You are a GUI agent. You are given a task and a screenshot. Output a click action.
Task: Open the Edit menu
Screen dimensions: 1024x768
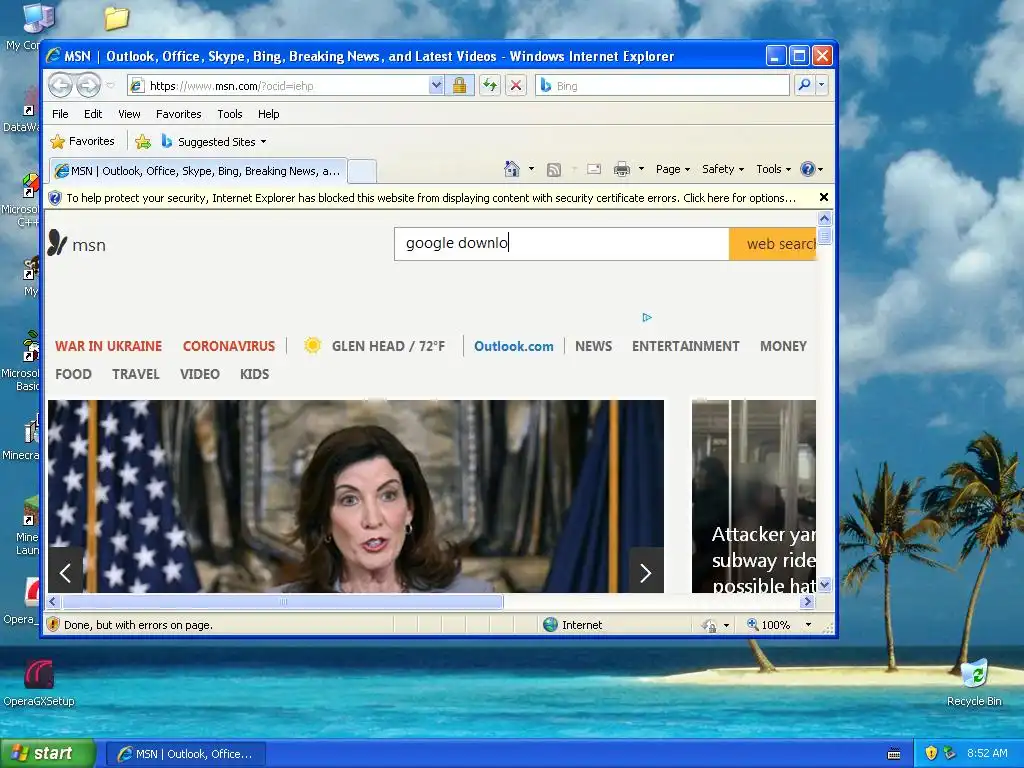[93, 114]
